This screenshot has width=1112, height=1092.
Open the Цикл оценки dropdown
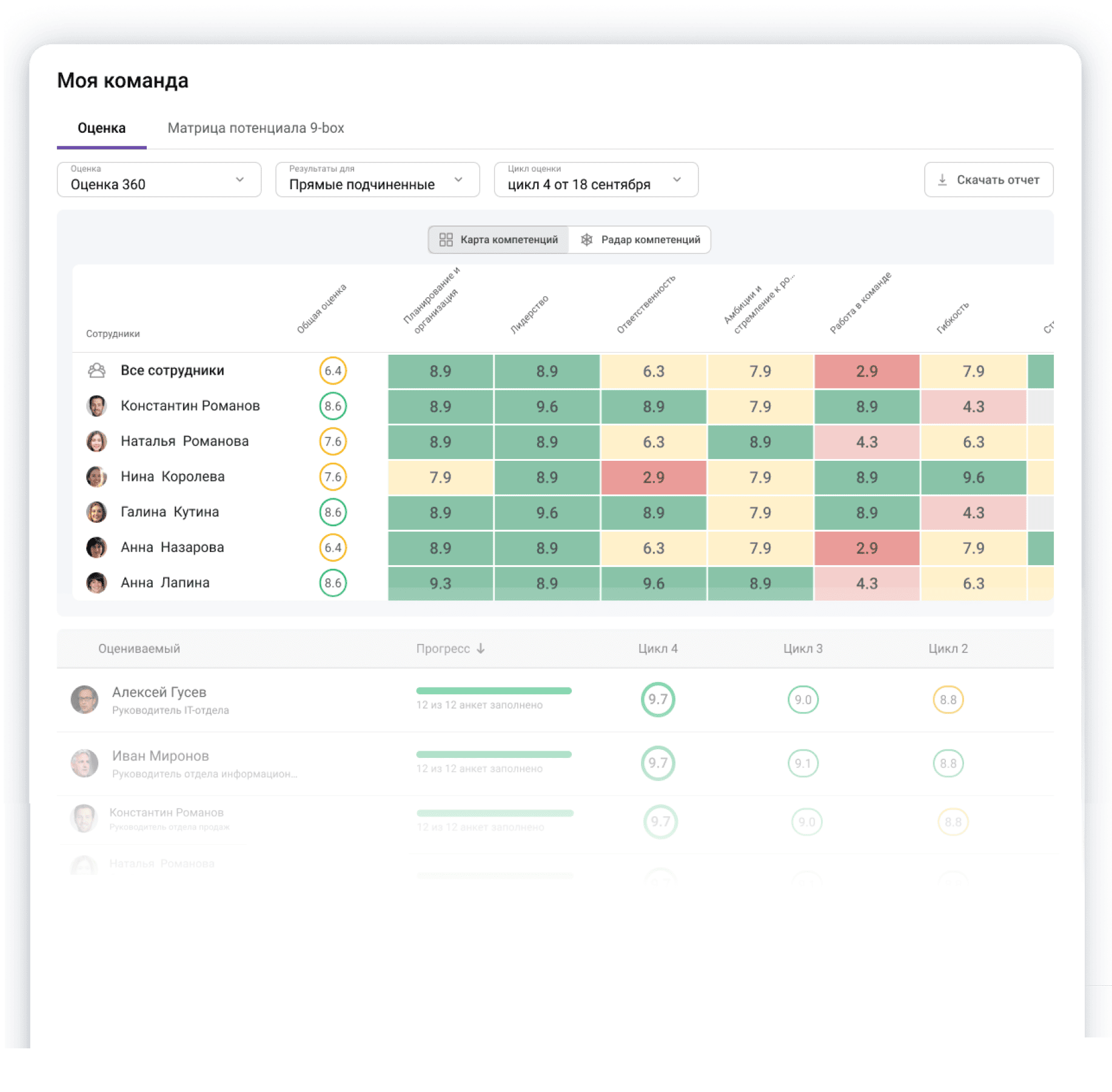tap(595, 180)
